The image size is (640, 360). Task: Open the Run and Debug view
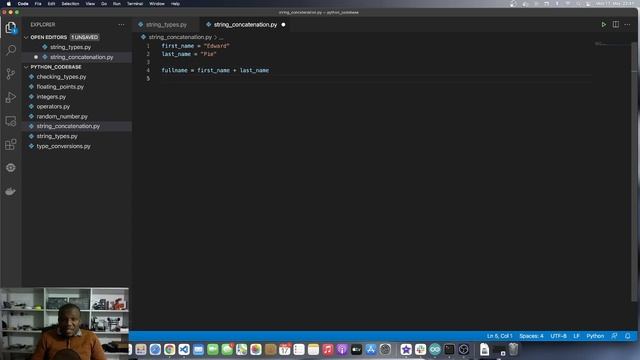tap(11, 97)
